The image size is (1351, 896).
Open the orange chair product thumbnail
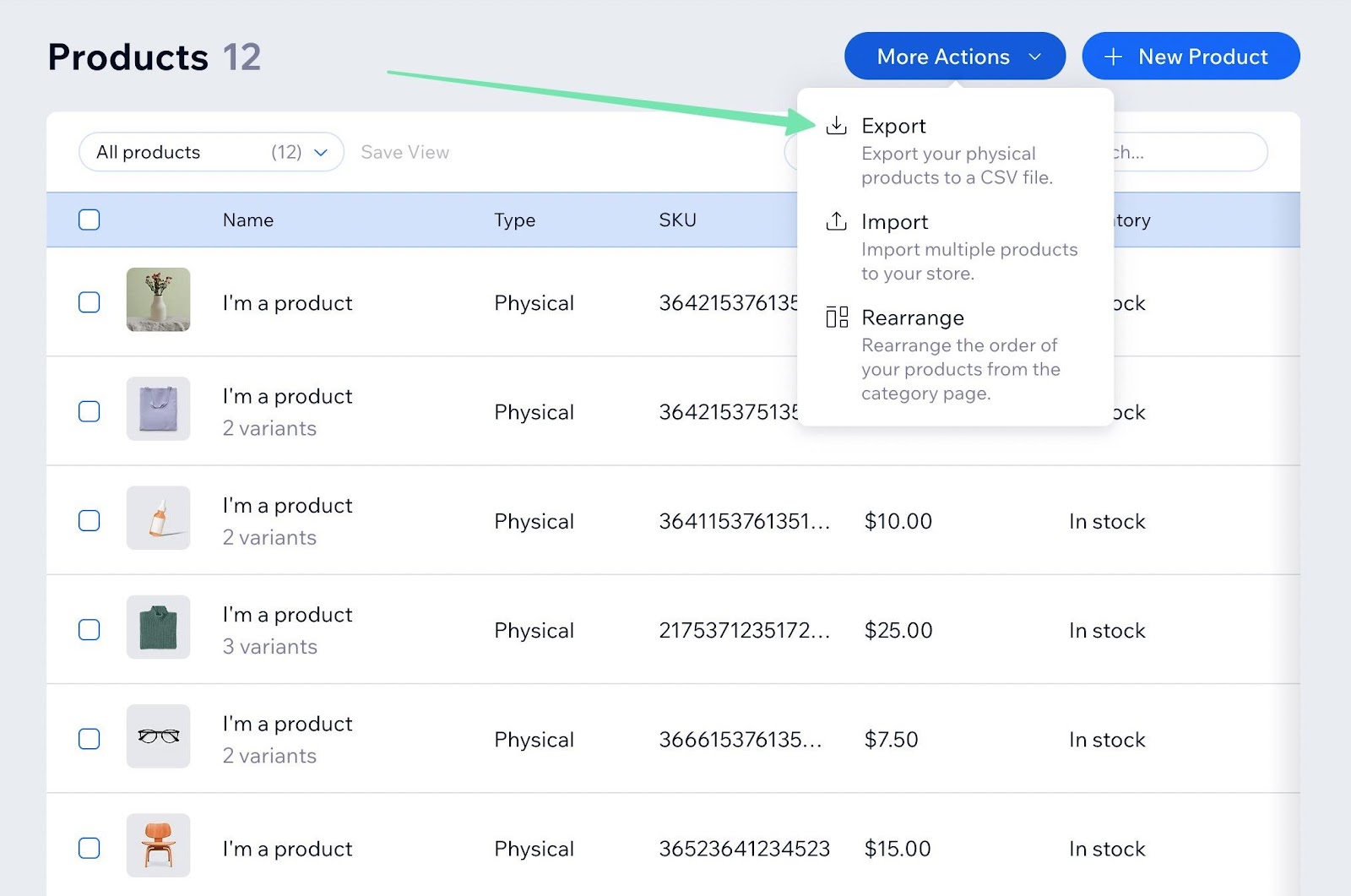pyautogui.click(x=158, y=845)
